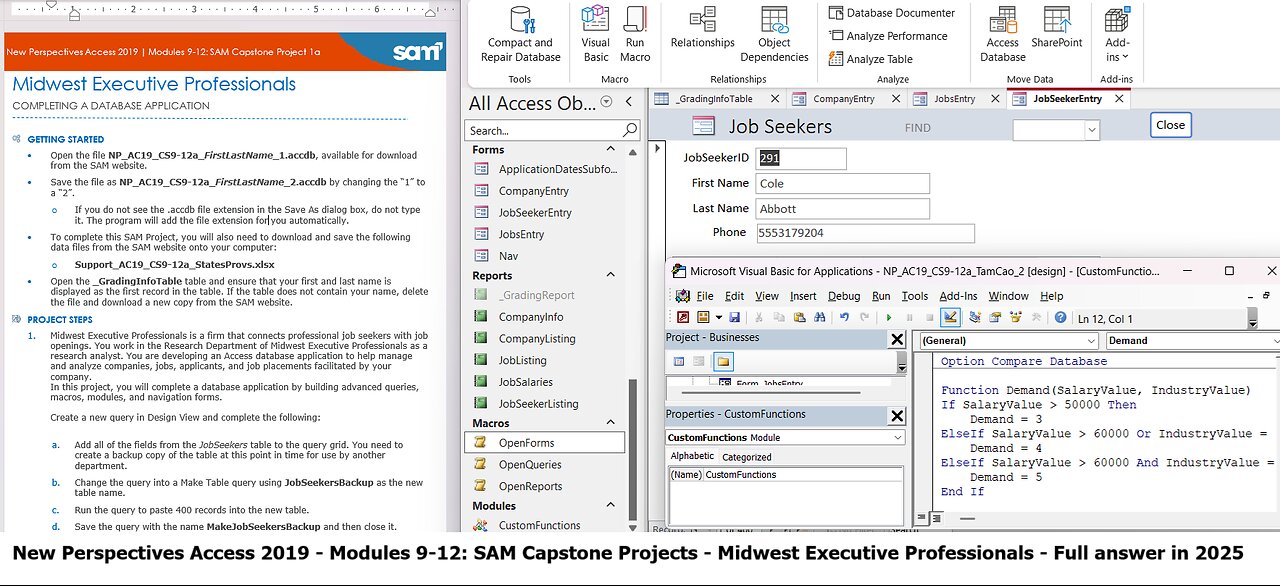Viewport: 1280px width, 586px height.
Task: Collapse the Reports group
Action: (x=611, y=276)
